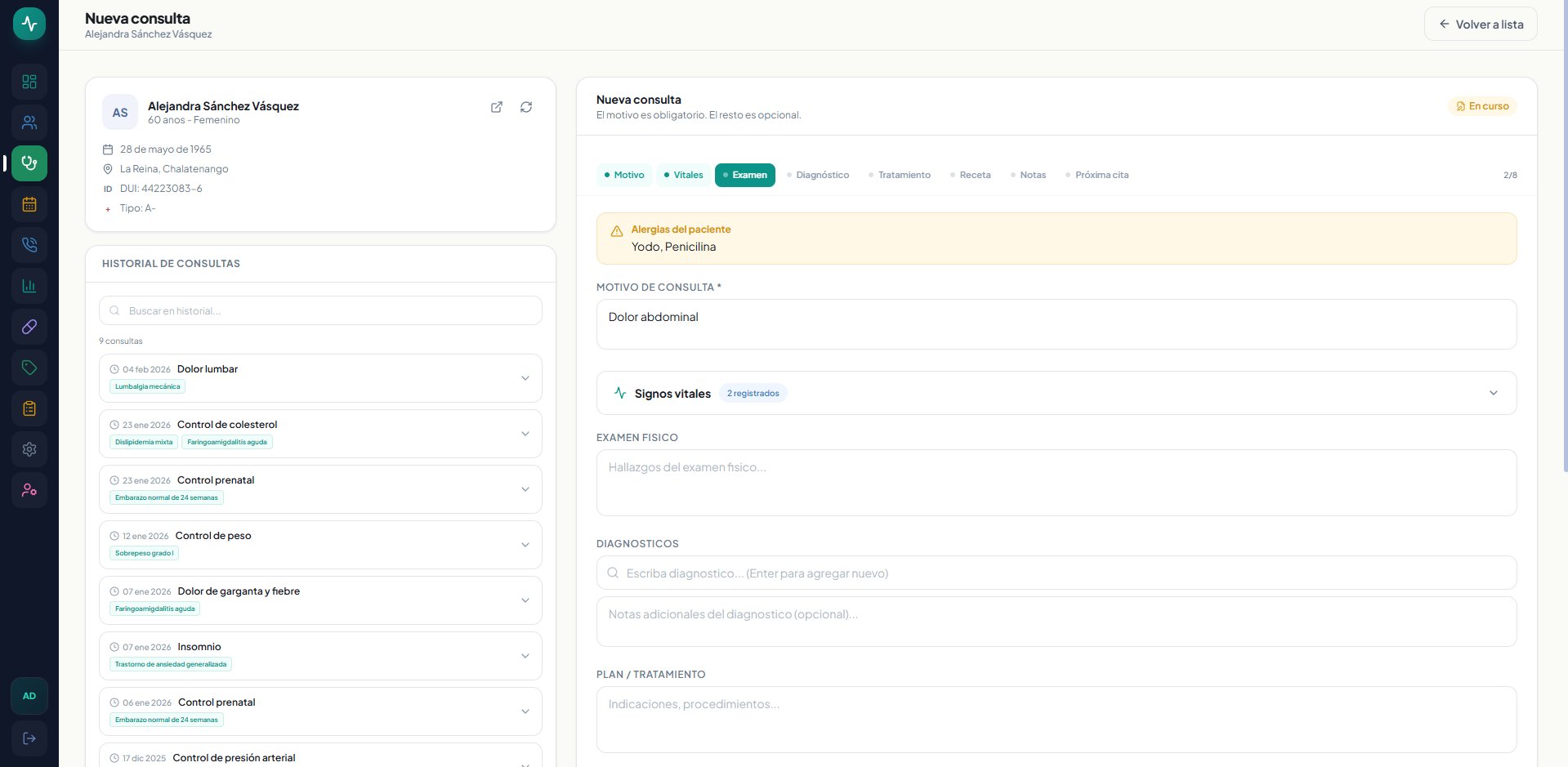Click the refresh patient data icon
This screenshot has height=767, width=1568.
[x=526, y=107]
